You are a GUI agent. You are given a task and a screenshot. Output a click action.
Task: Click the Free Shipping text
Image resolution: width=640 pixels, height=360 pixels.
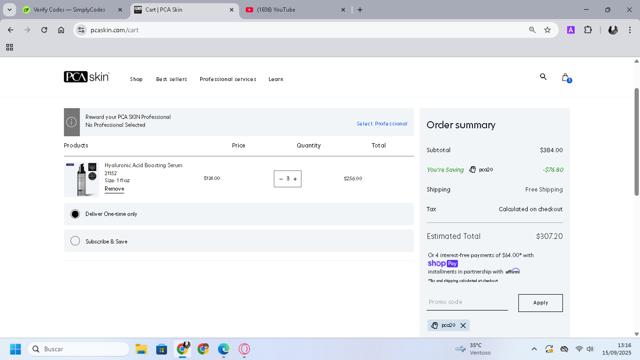click(544, 189)
